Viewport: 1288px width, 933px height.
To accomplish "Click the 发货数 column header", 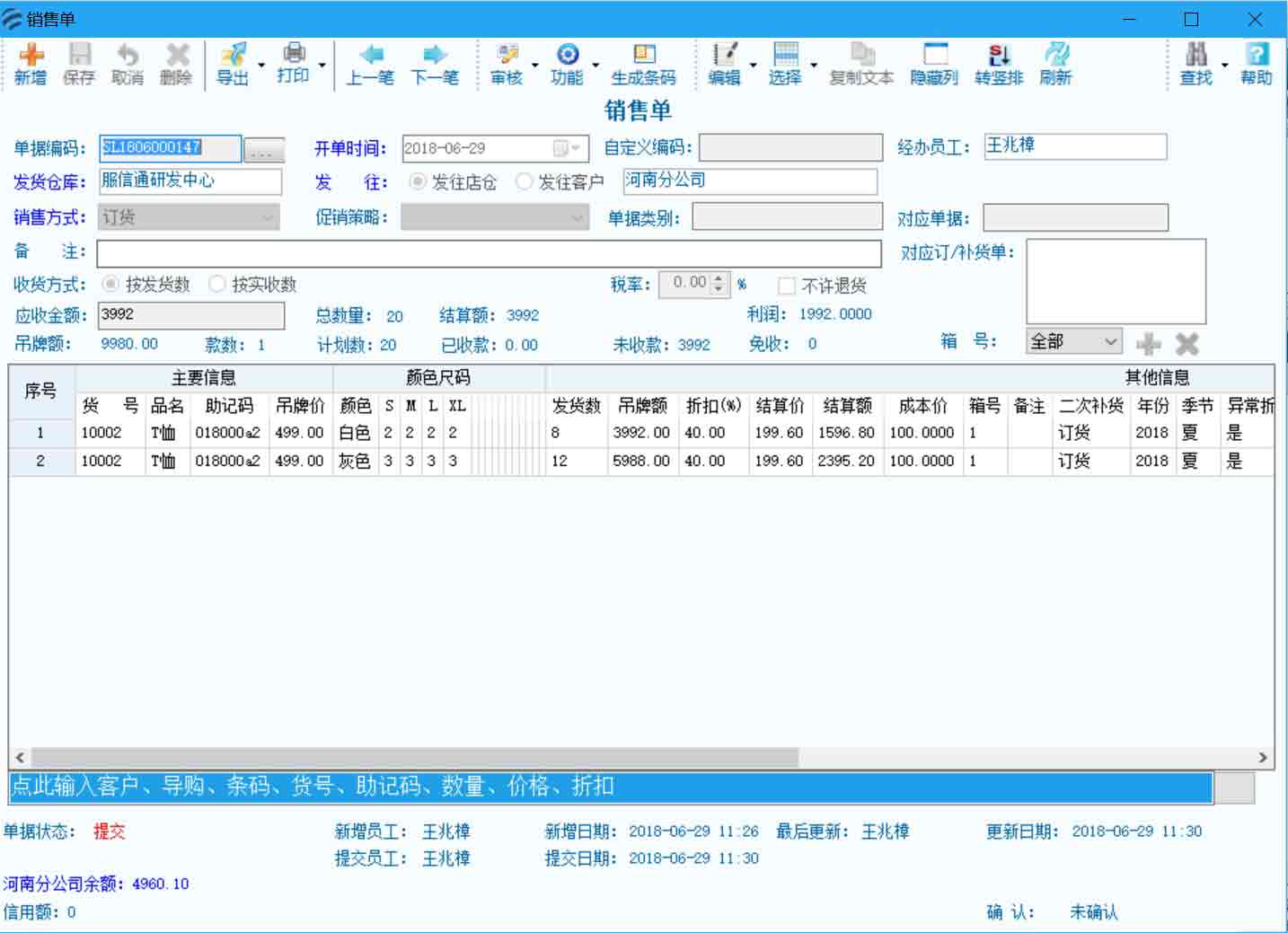I will coord(577,406).
